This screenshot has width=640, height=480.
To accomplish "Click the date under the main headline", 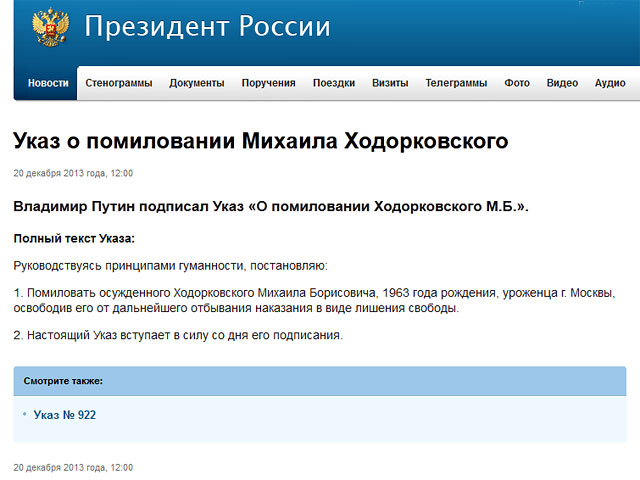I will coord(73,173).
